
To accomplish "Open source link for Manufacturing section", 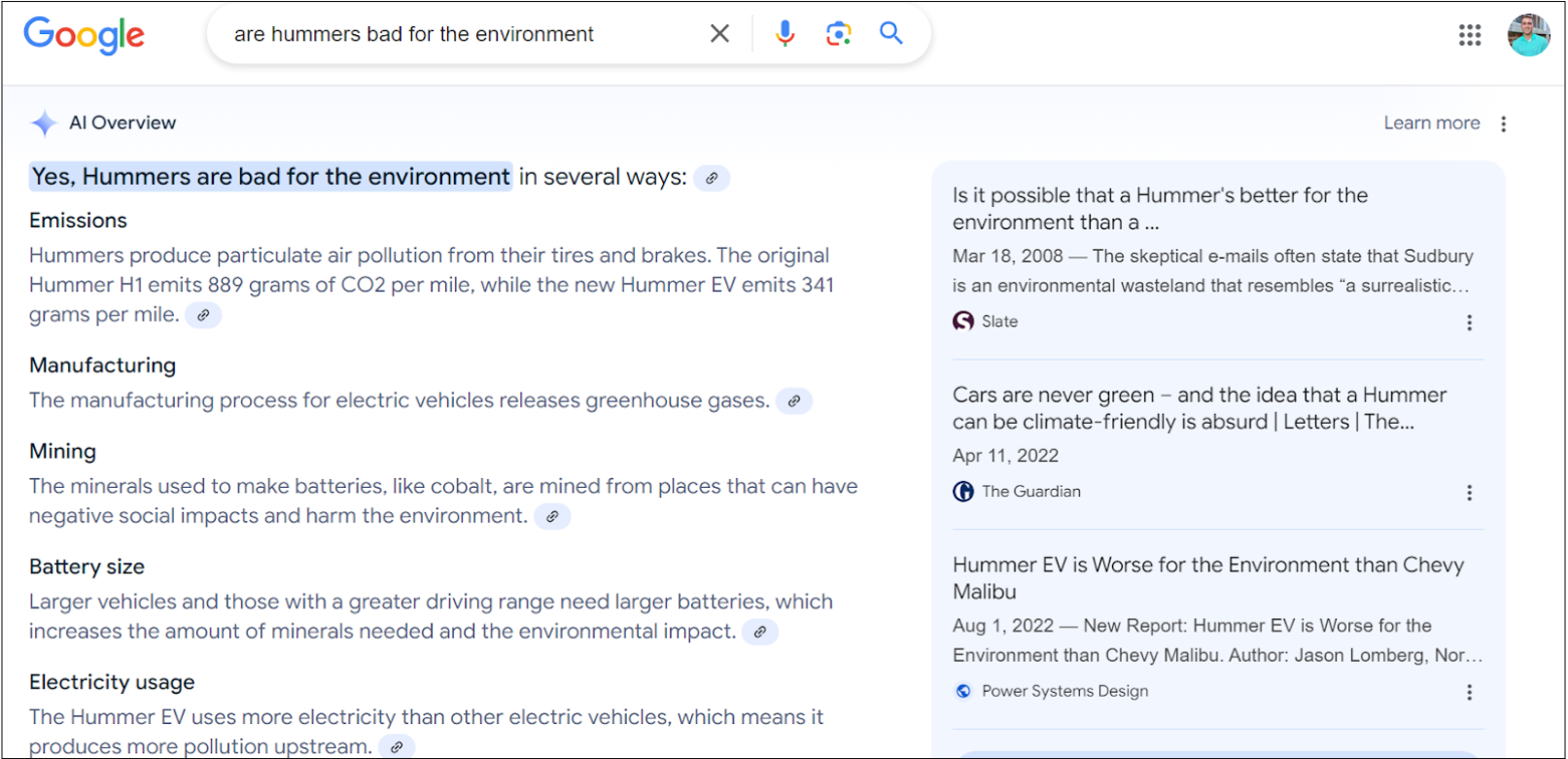I will pos(794,401).
